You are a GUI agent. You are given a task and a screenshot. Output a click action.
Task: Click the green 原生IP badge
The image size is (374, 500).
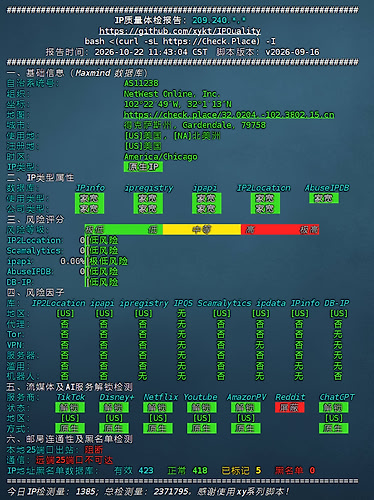click(143, 167)
